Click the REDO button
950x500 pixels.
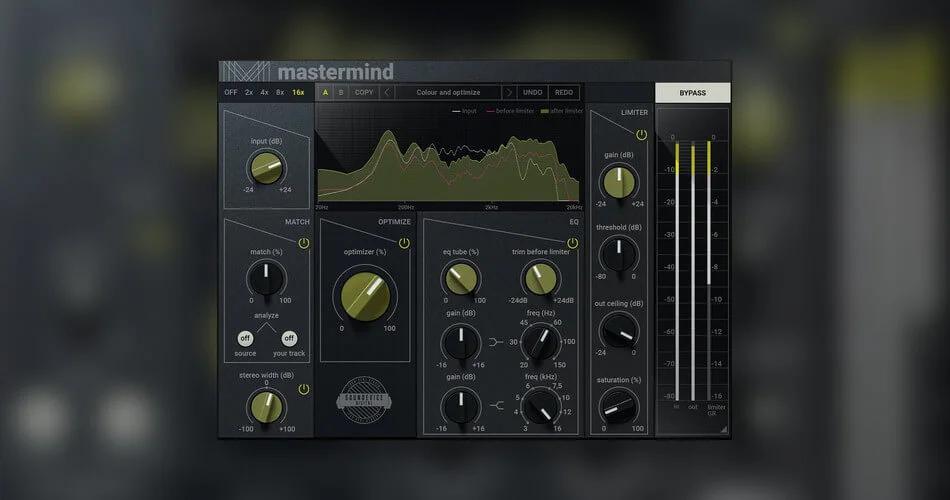point(564,92)
